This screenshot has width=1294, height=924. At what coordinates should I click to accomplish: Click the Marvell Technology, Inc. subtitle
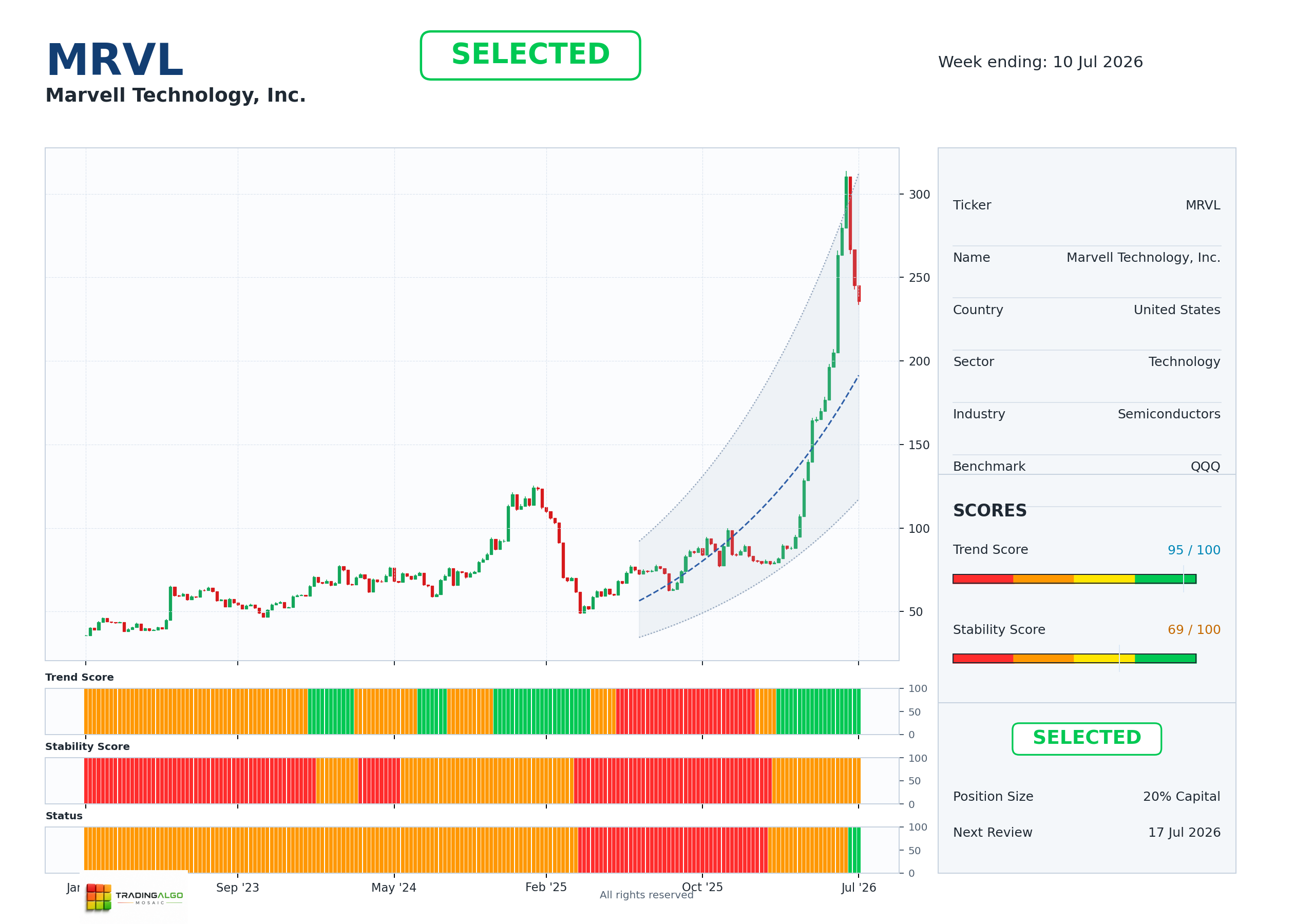pos(175,95)
